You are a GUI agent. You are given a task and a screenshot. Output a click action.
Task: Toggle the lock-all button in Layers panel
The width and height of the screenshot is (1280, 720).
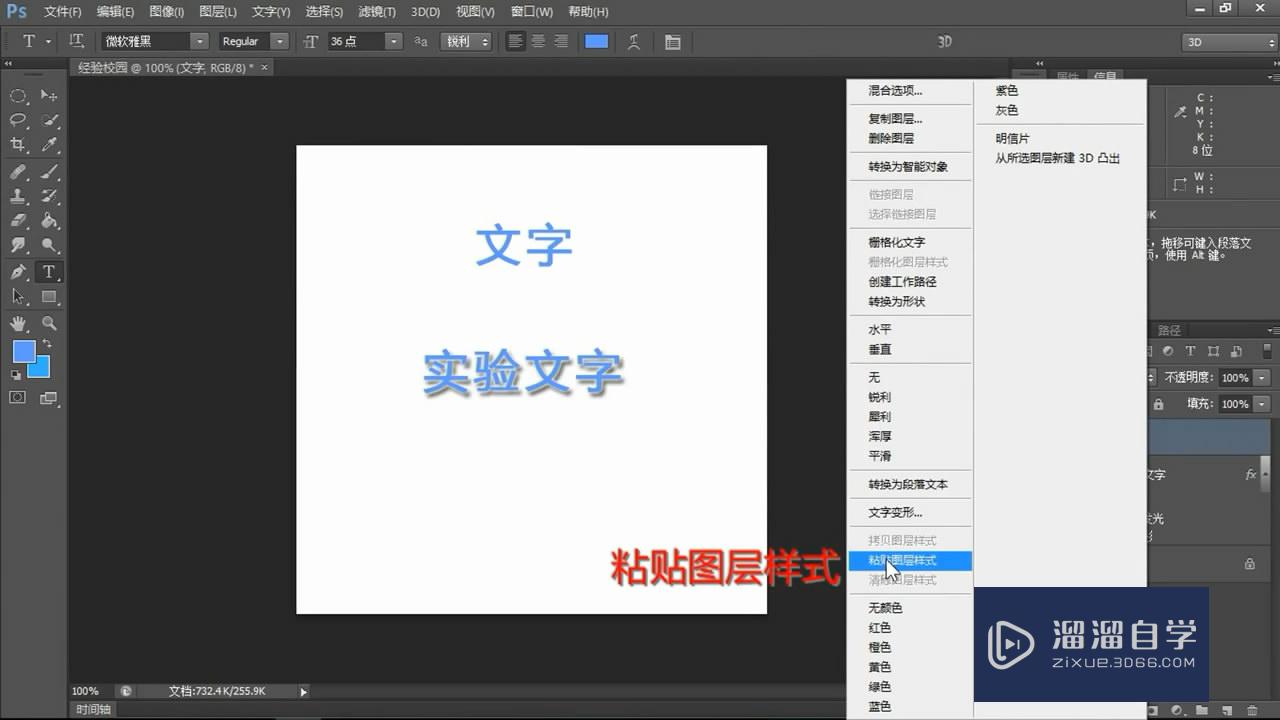tap(1158, 404)
